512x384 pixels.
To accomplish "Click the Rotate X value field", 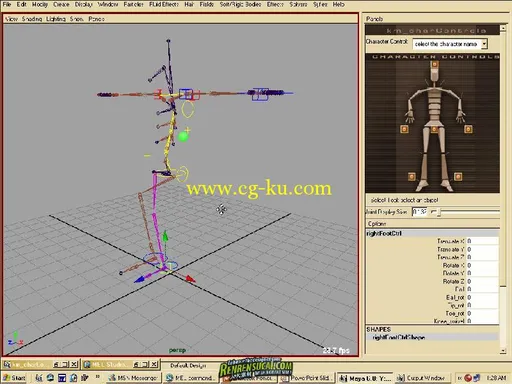I will tap(482, 265).
